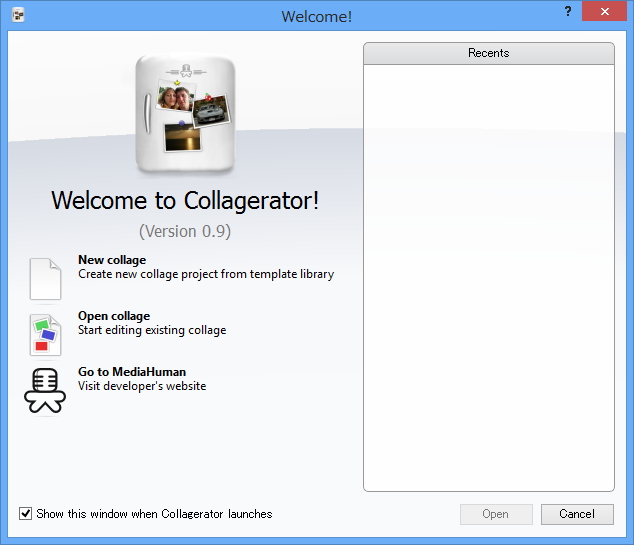Click the disabled Open button

pos(496,514)
